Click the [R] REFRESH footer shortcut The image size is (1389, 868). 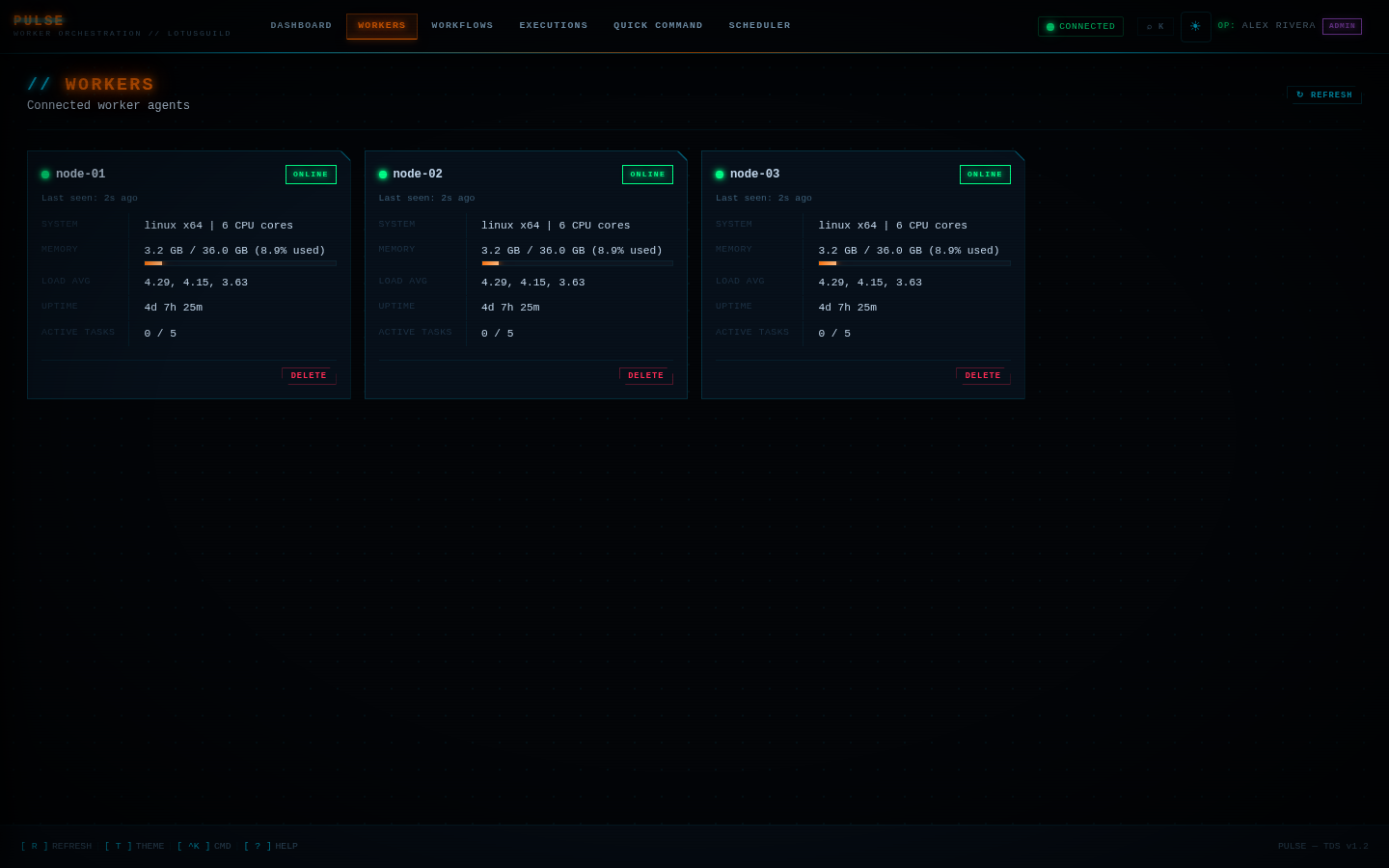(x=56, y=847)
